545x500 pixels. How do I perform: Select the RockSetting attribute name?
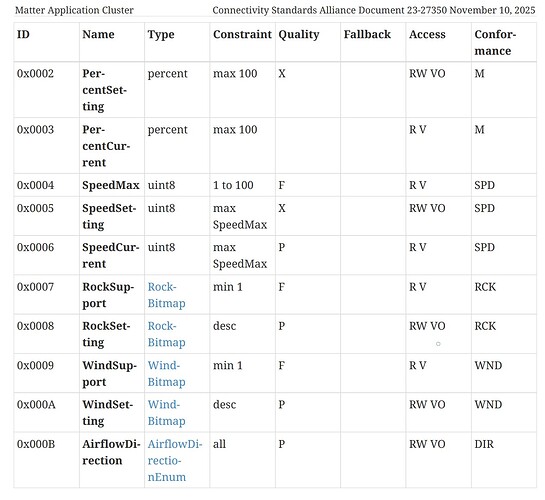tap(106, 334)
